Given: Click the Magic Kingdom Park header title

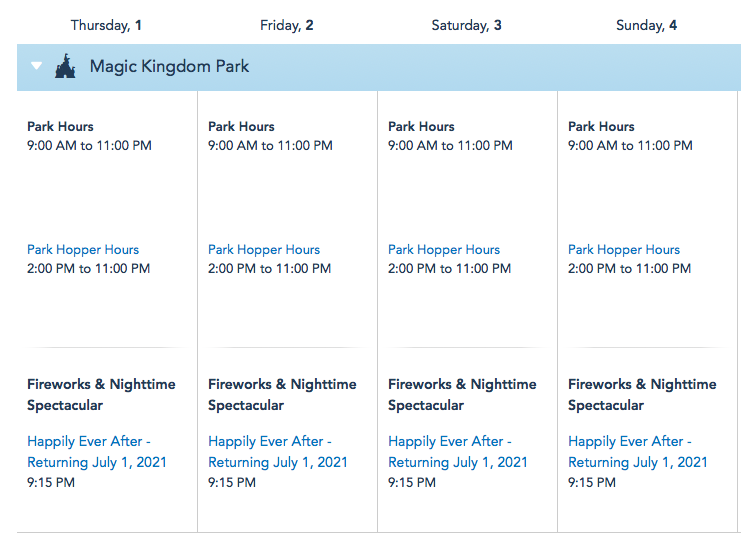Looking at the screenshot, I should [x=169, y=67].
